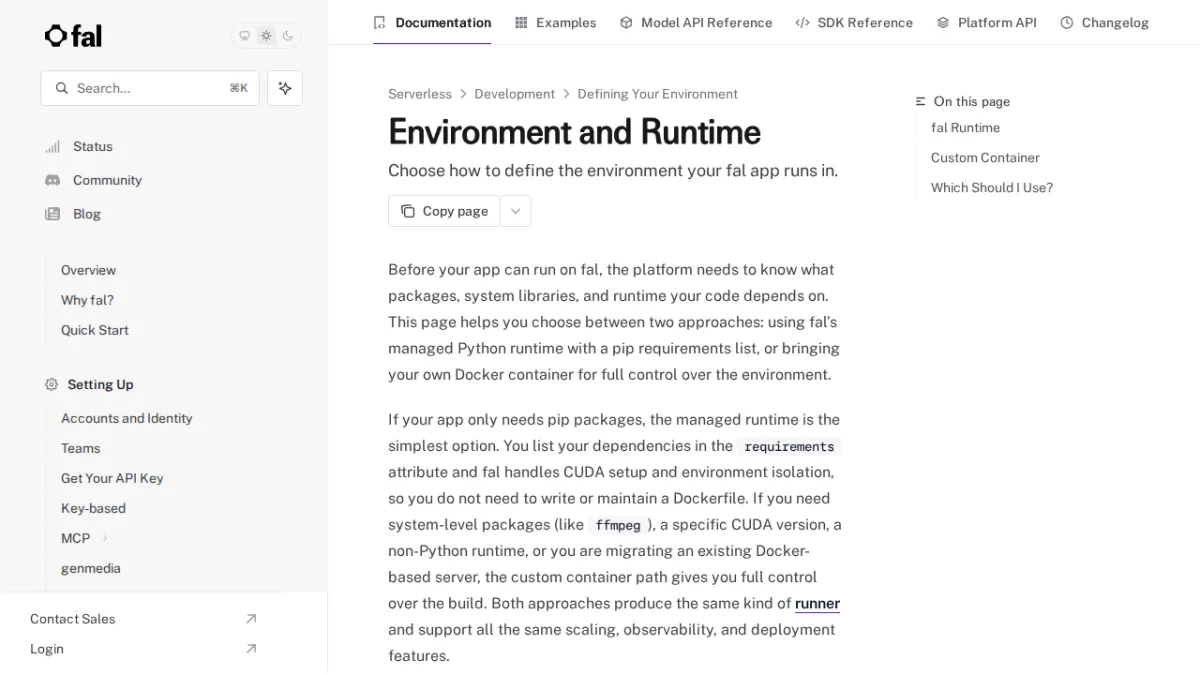Viewport: 1200px width, 675px height.
Task: Click the Setting Up section header
Action: pos(100,384)
